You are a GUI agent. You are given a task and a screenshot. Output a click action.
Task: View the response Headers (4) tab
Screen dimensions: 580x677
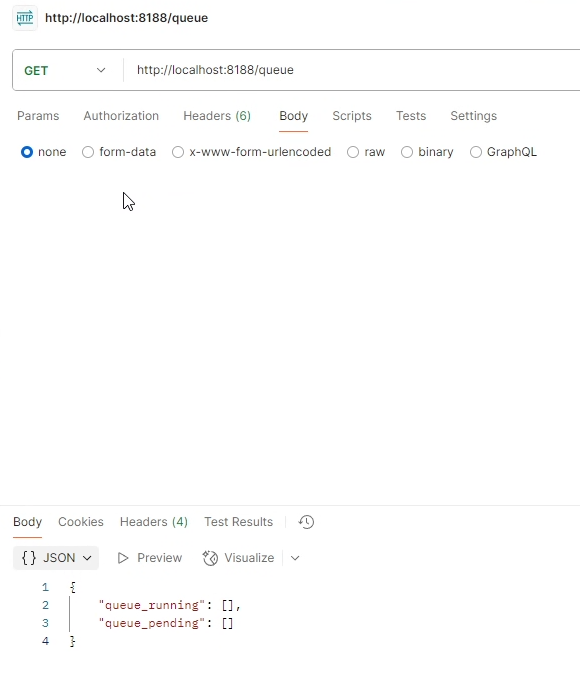click(154, 522)
